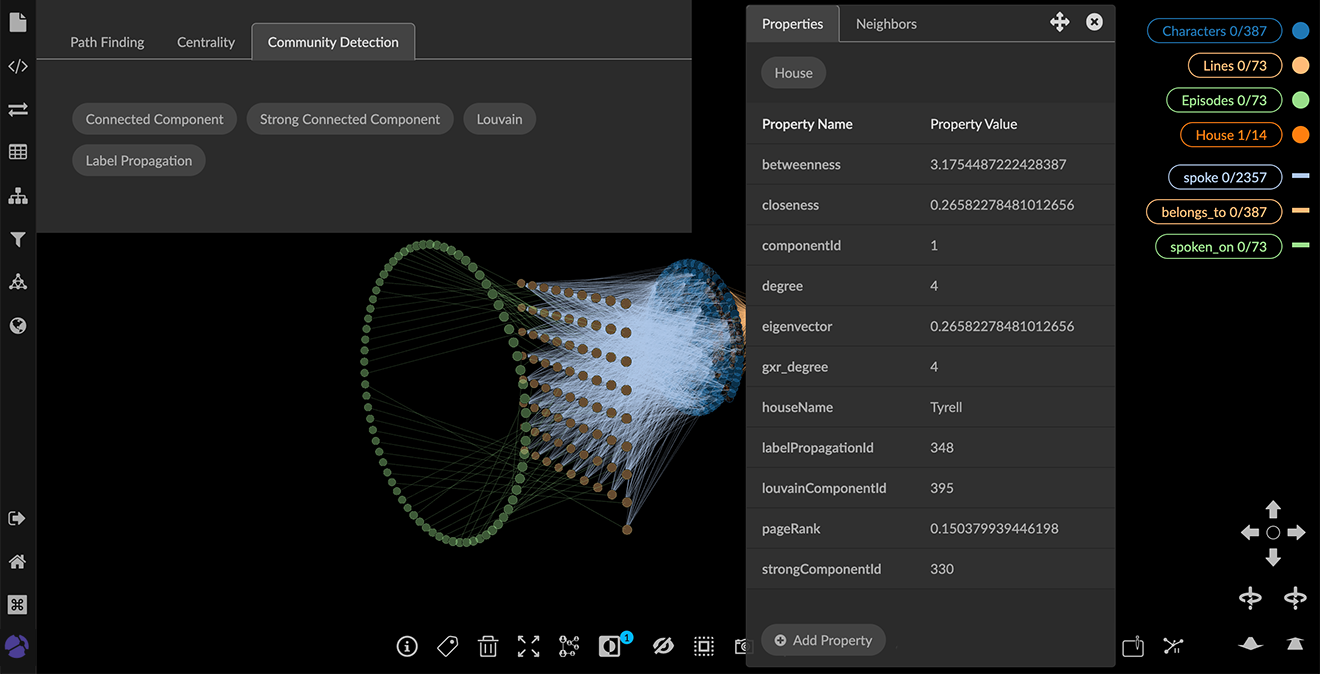Click the trash delete icon in bottom toolbar
This screenshot has height=674, width=1320.
488,646
